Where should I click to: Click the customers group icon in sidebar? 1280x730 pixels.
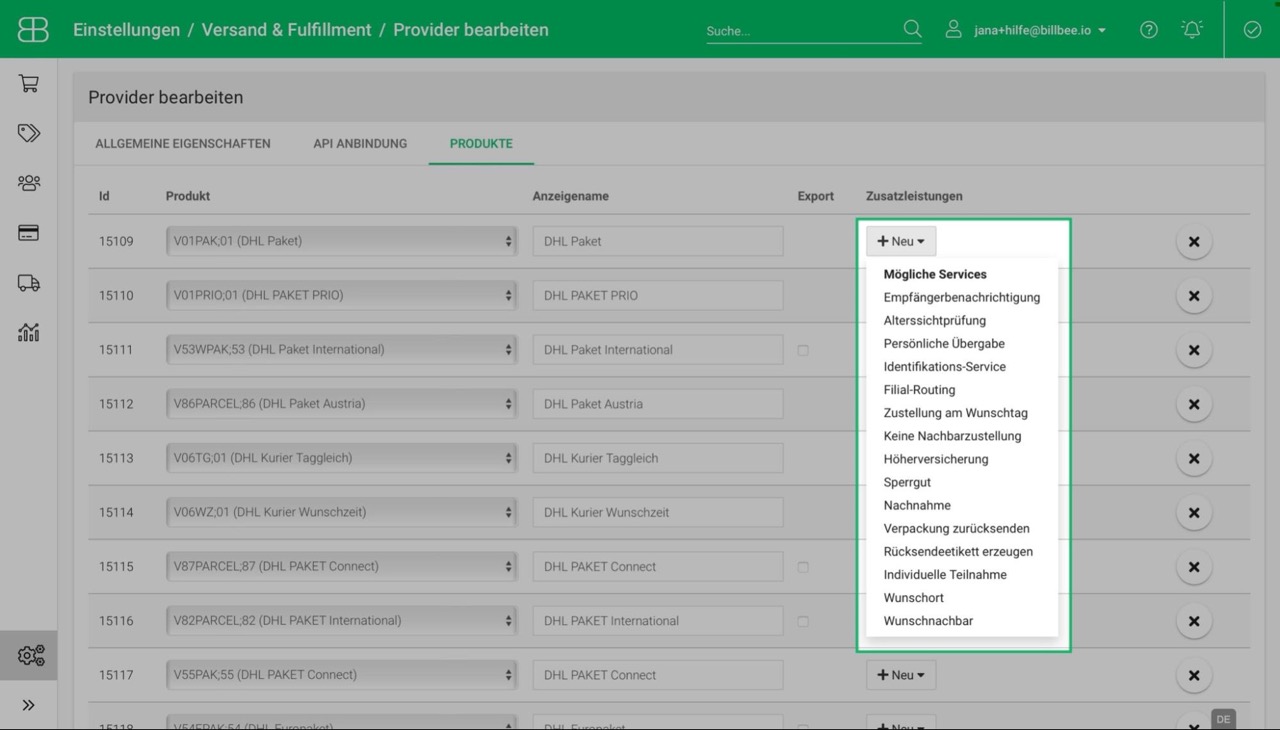click(x=28, y=183)
